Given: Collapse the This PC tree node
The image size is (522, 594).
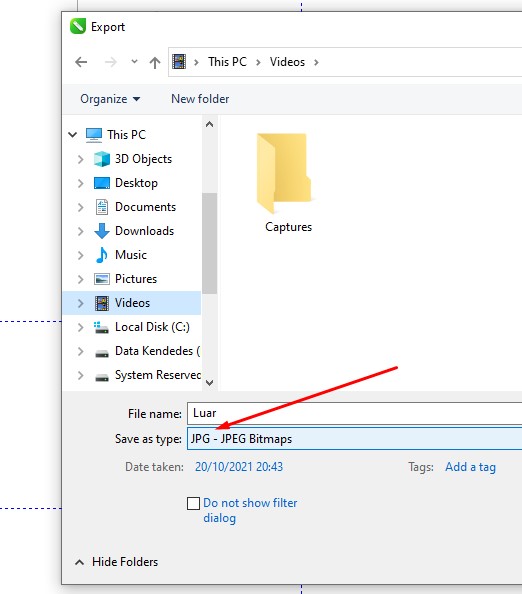Looking at the screenshot, I should tap(73, 134).
